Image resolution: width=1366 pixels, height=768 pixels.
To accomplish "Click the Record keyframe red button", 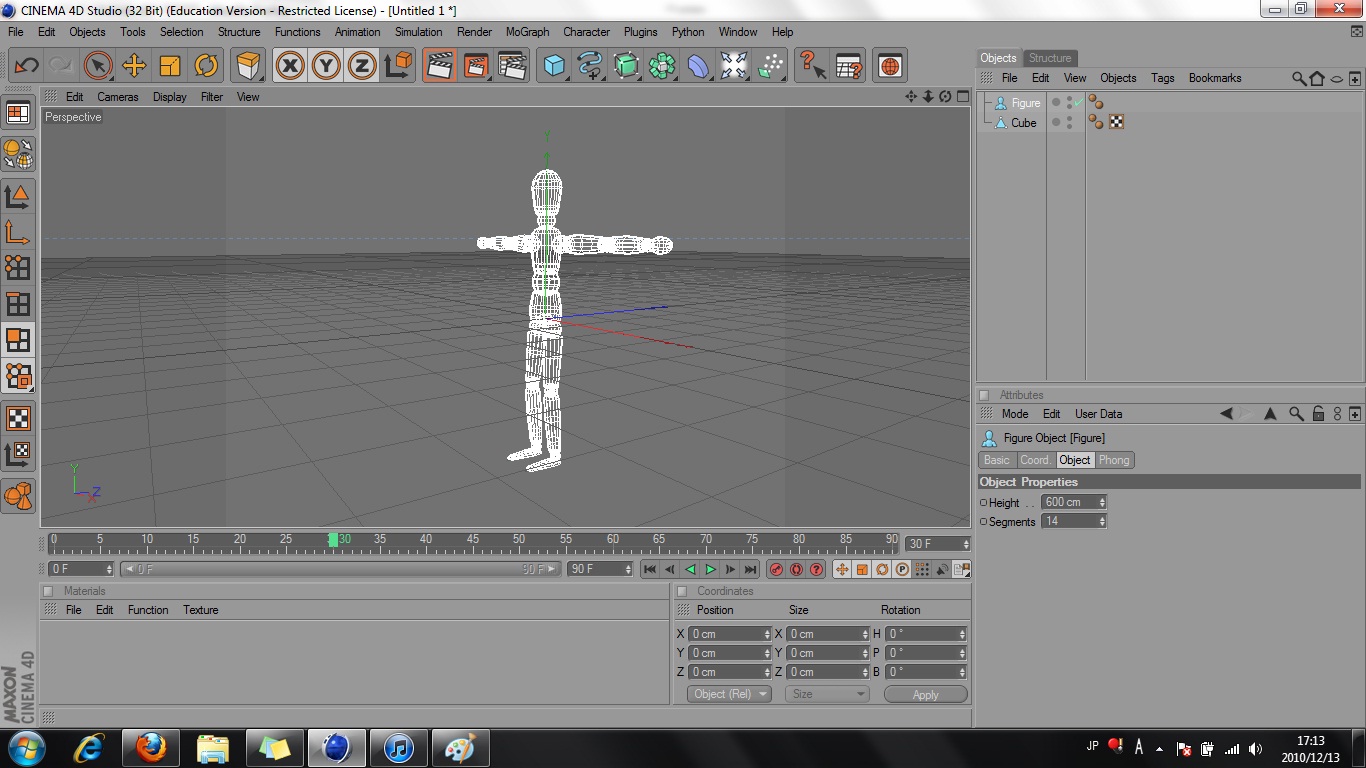I will point(776,569).
